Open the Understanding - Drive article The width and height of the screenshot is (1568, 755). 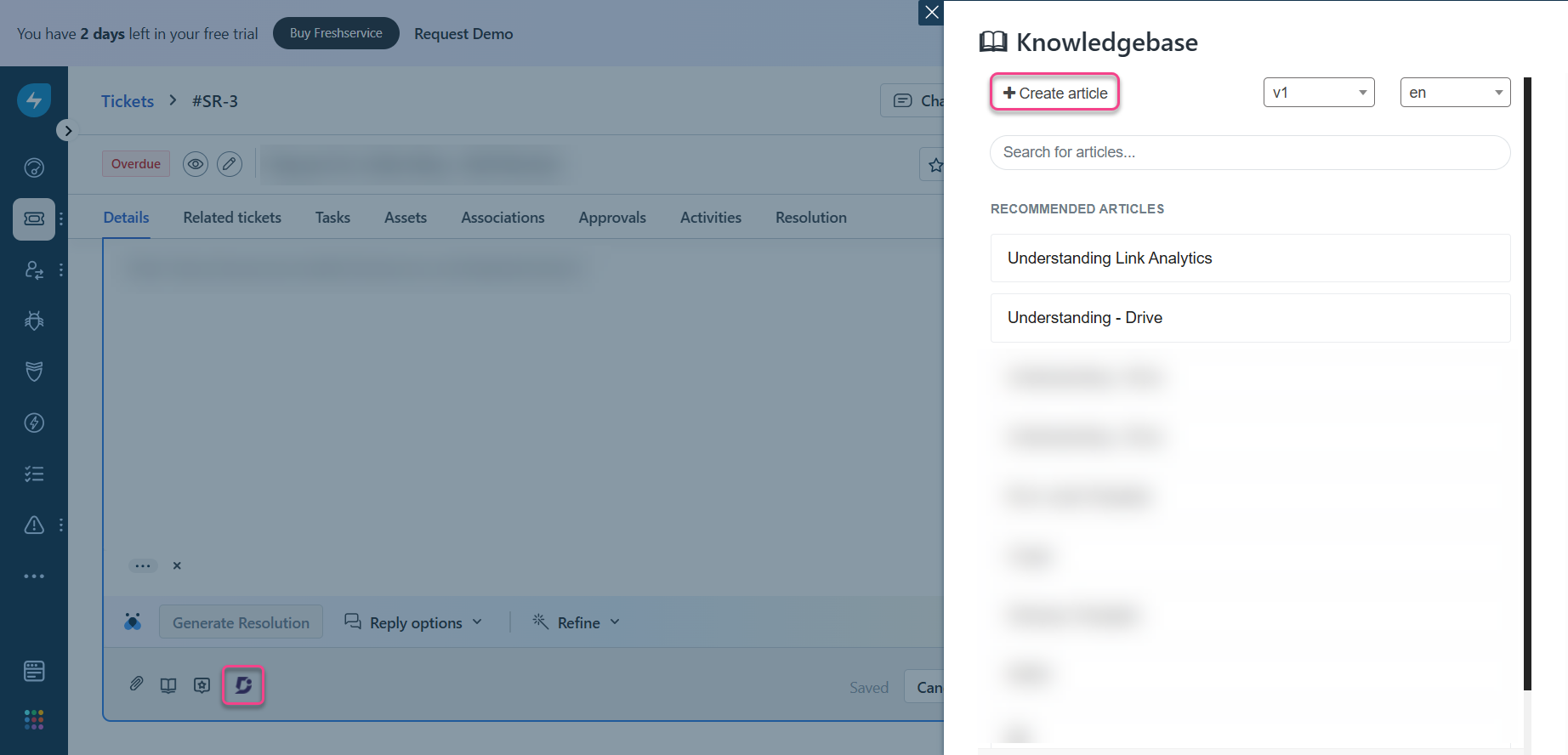click(1250, 318)
